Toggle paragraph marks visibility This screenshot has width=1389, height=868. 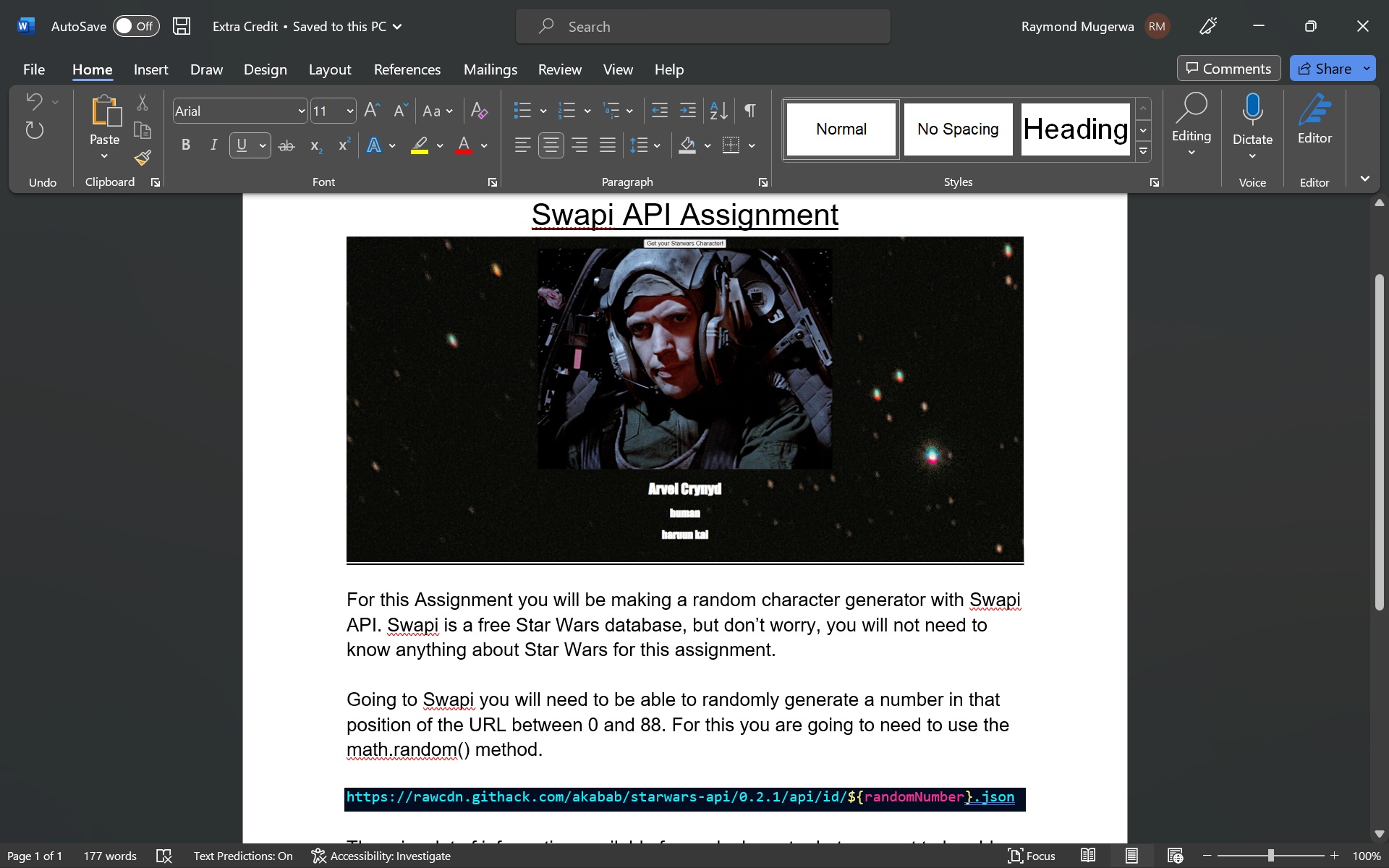coord(749,110)
